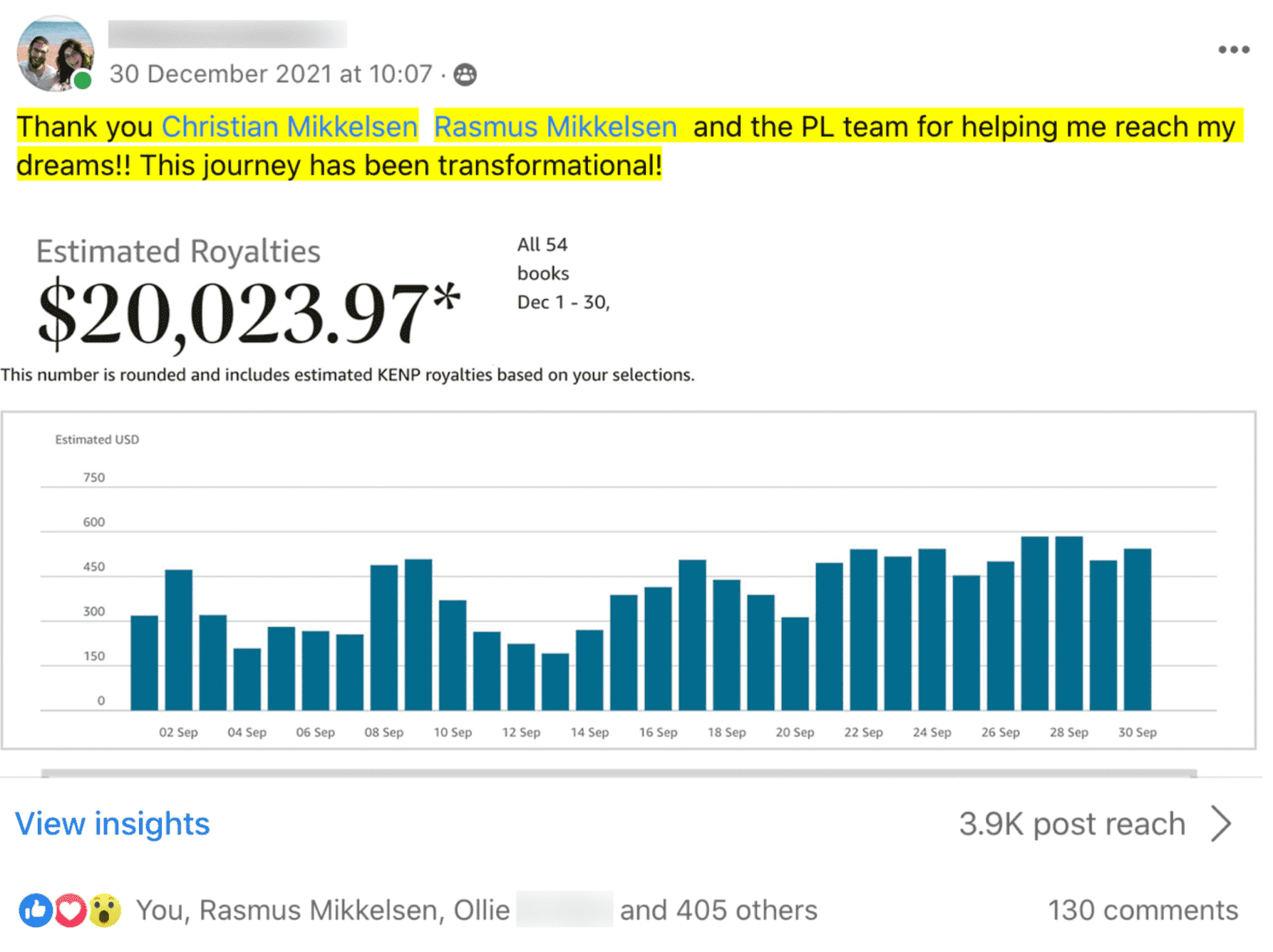Open Rasmus Mikkelsen's tagged profile in post text
Screen dimensions: 1273x952
click(x=555, y=127)
